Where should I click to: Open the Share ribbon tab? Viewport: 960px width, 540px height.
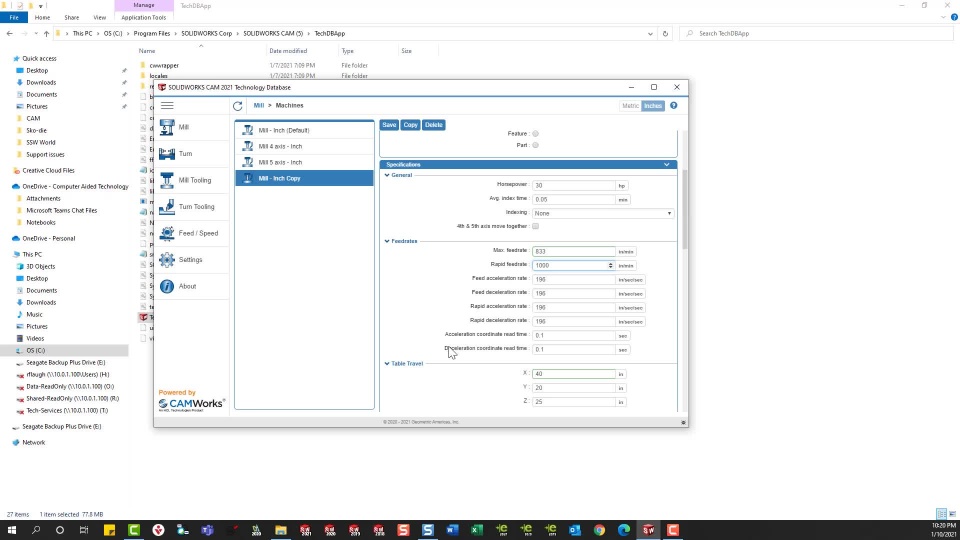click(72, 18)
